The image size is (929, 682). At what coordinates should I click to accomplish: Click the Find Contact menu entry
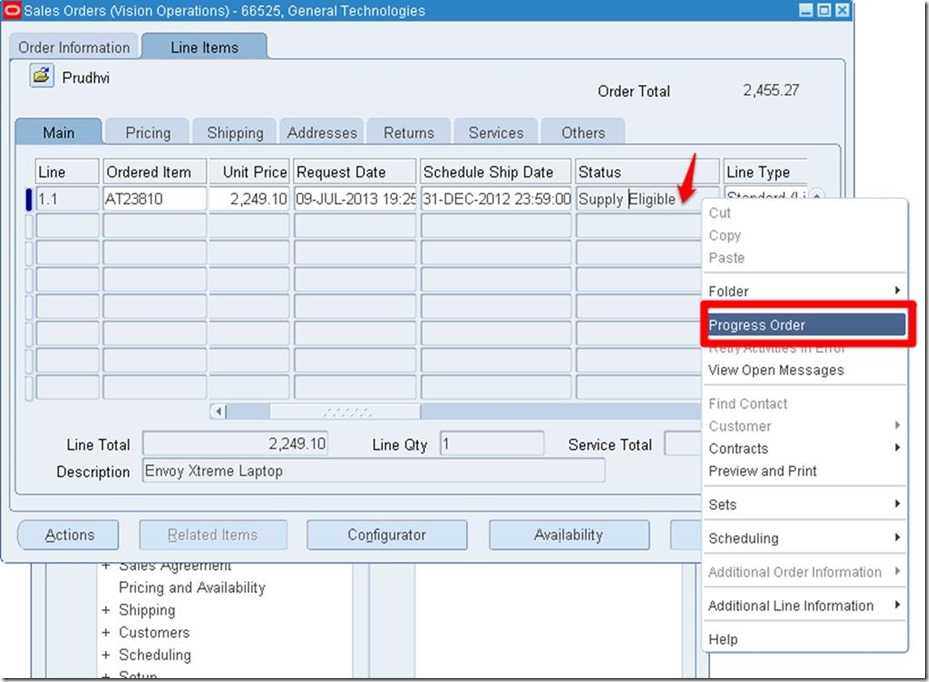[x=805, y=404]
